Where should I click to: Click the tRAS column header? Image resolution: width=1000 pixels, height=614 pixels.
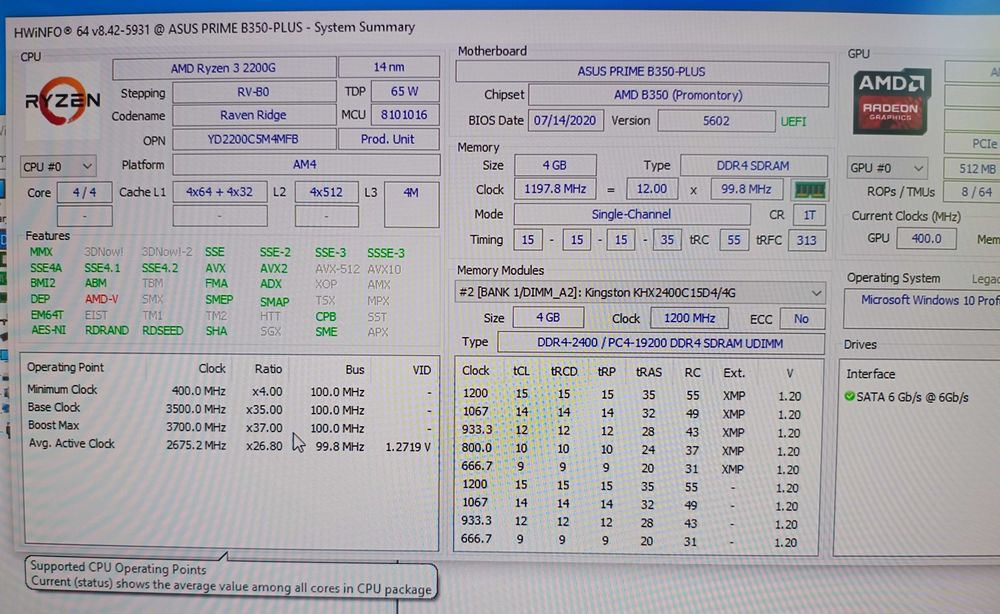tap(649, 372)
